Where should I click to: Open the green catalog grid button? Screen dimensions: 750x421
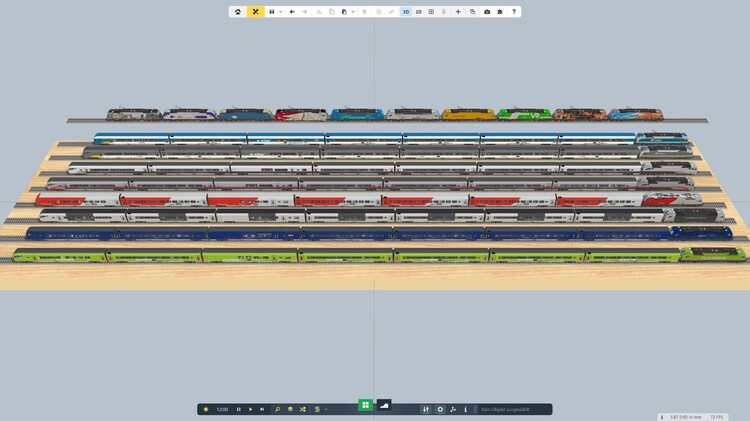pyautogui.click(x=365, y=405)
